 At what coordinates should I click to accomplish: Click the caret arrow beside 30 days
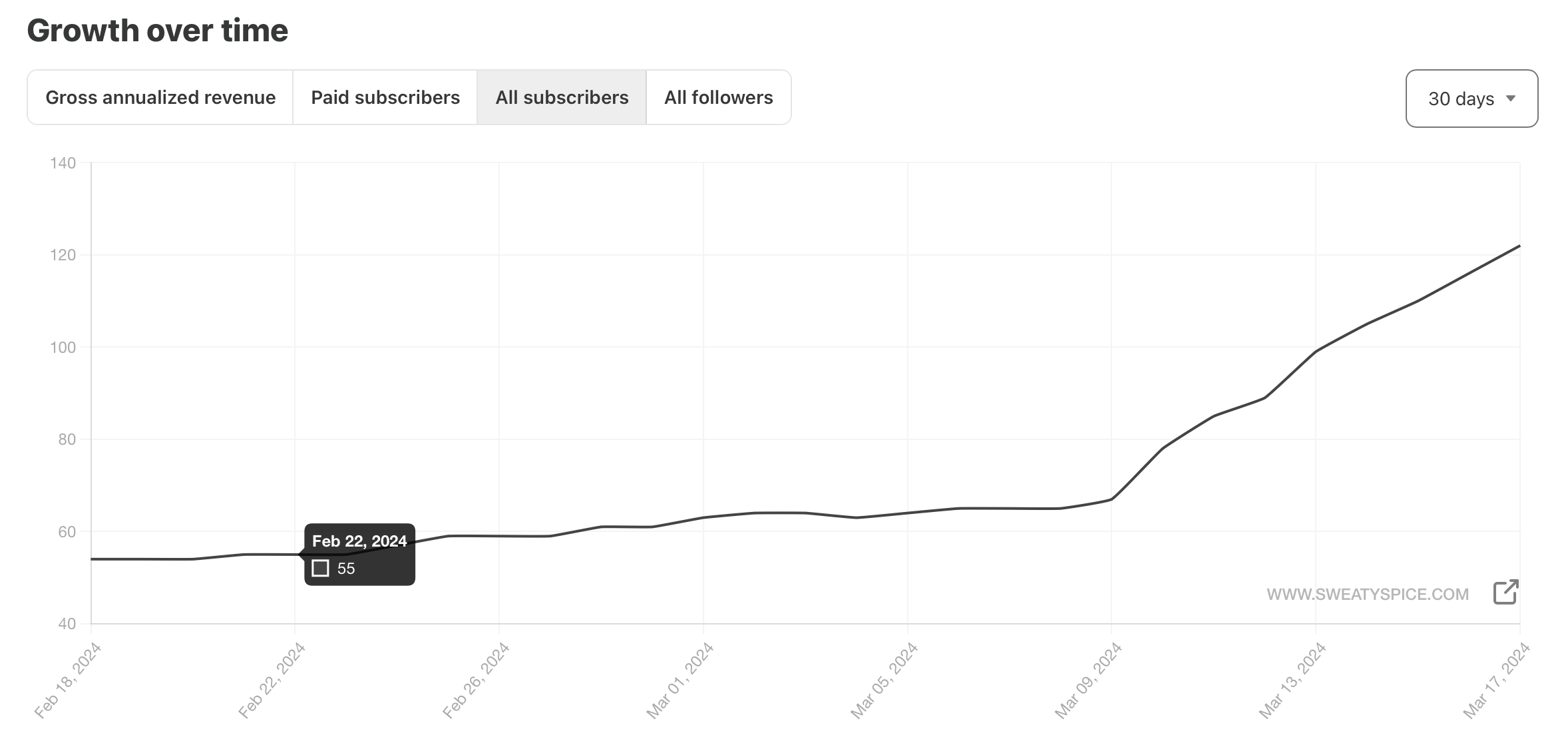1511,99
